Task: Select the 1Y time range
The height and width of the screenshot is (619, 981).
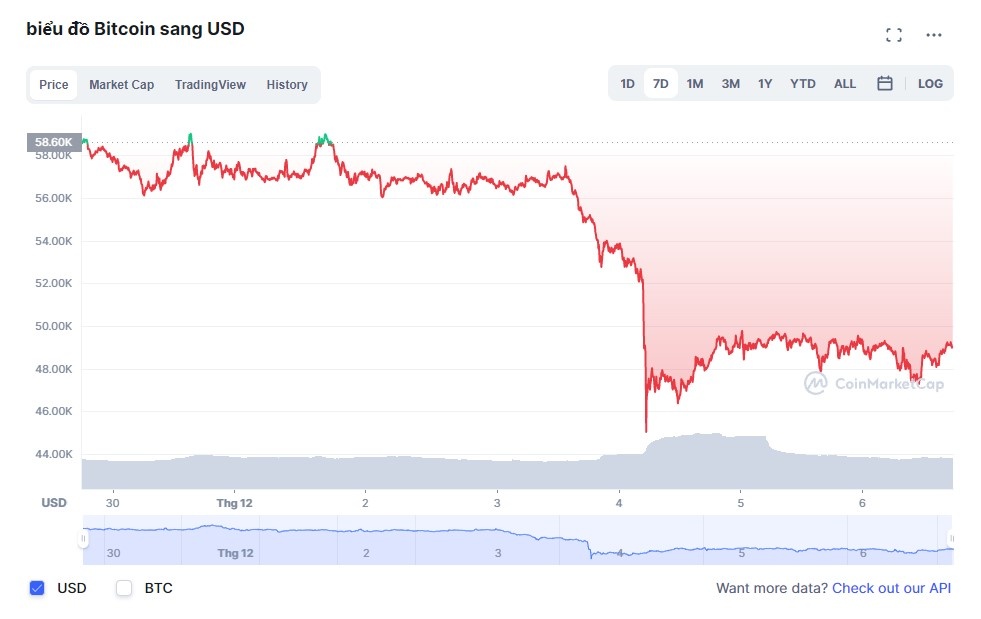Action: click(765, 84)
